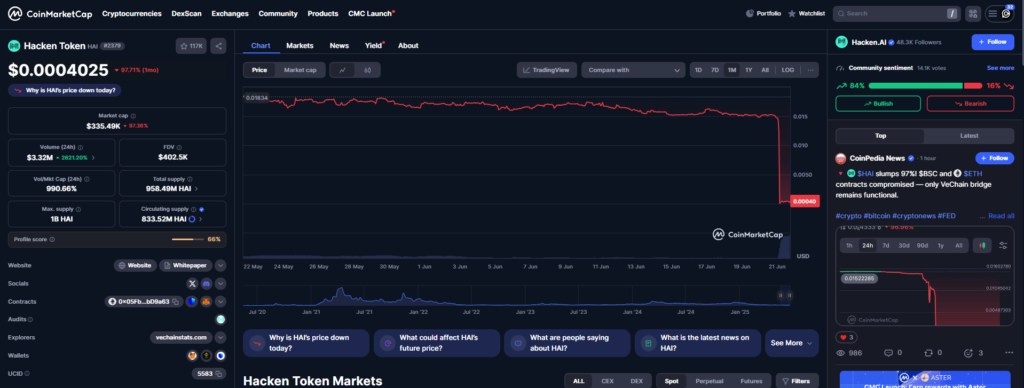Open the Cryptocurrencies menu
Screen dimensions: 1024x388
131,13
